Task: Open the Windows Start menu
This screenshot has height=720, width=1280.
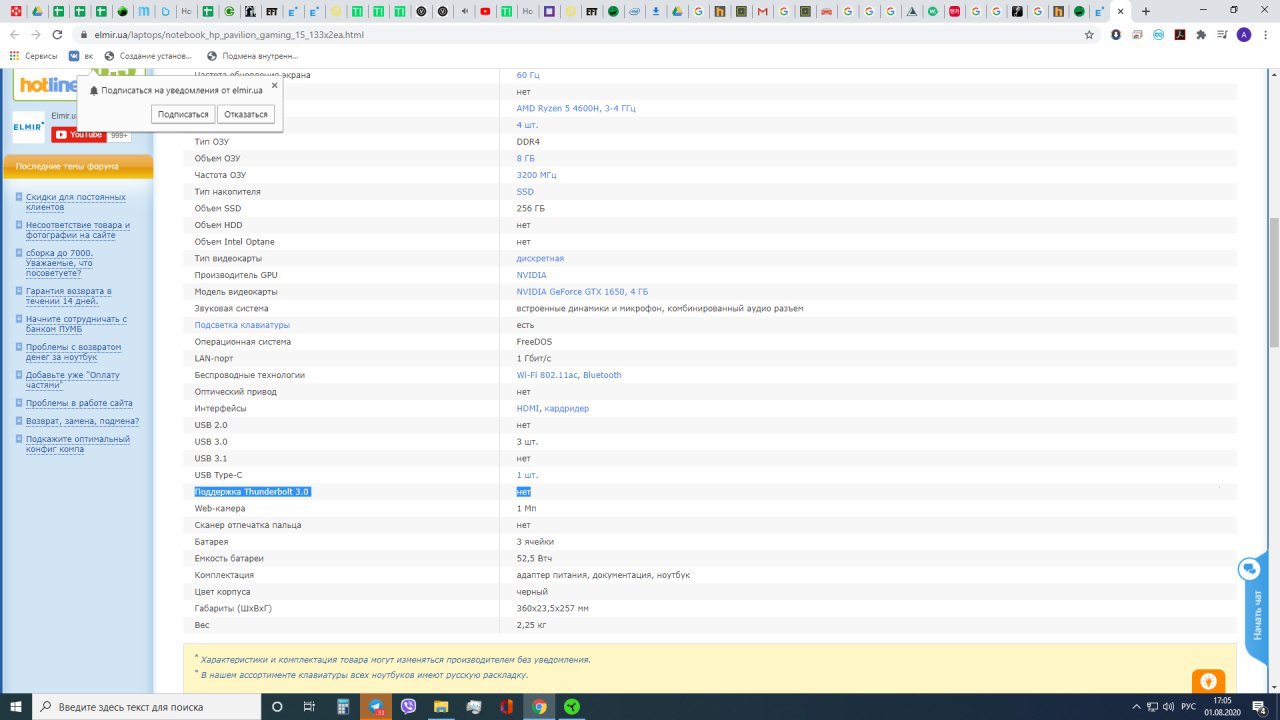Action: pyautogui.click(x=15, y=707)
